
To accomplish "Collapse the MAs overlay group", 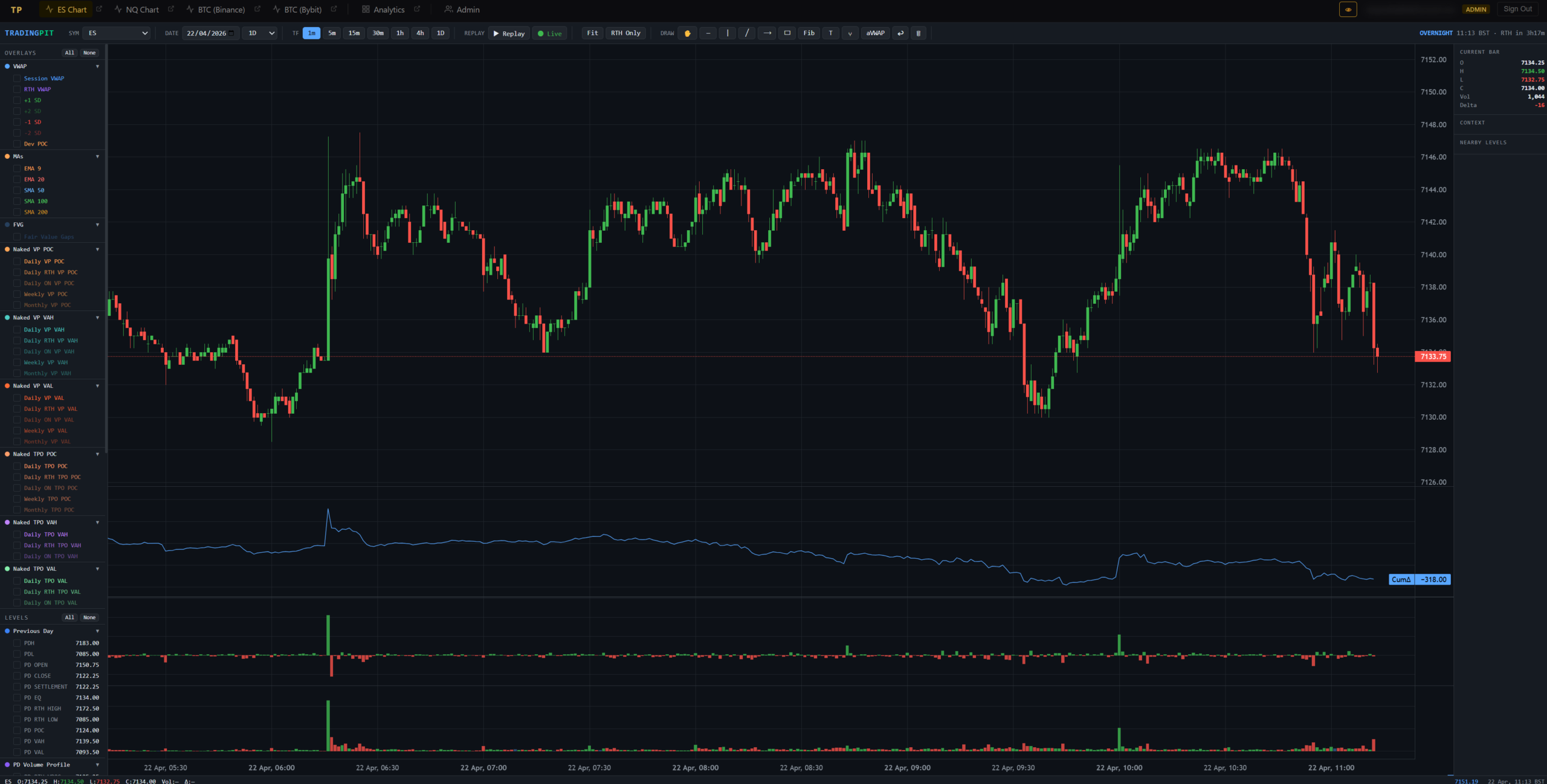I will pos(97,156).
